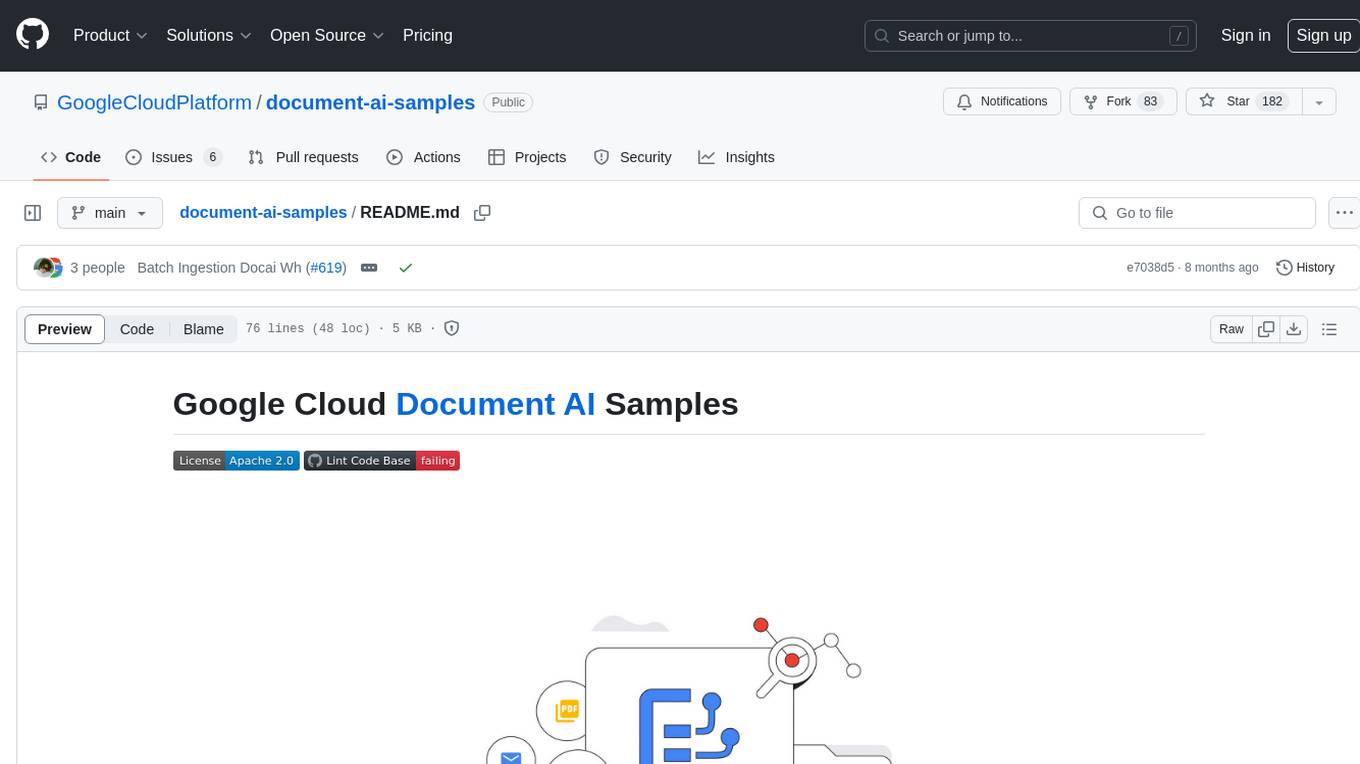Show the 3 people contributors list
The width and height of the screenshot is (1360, 764).
(97, 268)
